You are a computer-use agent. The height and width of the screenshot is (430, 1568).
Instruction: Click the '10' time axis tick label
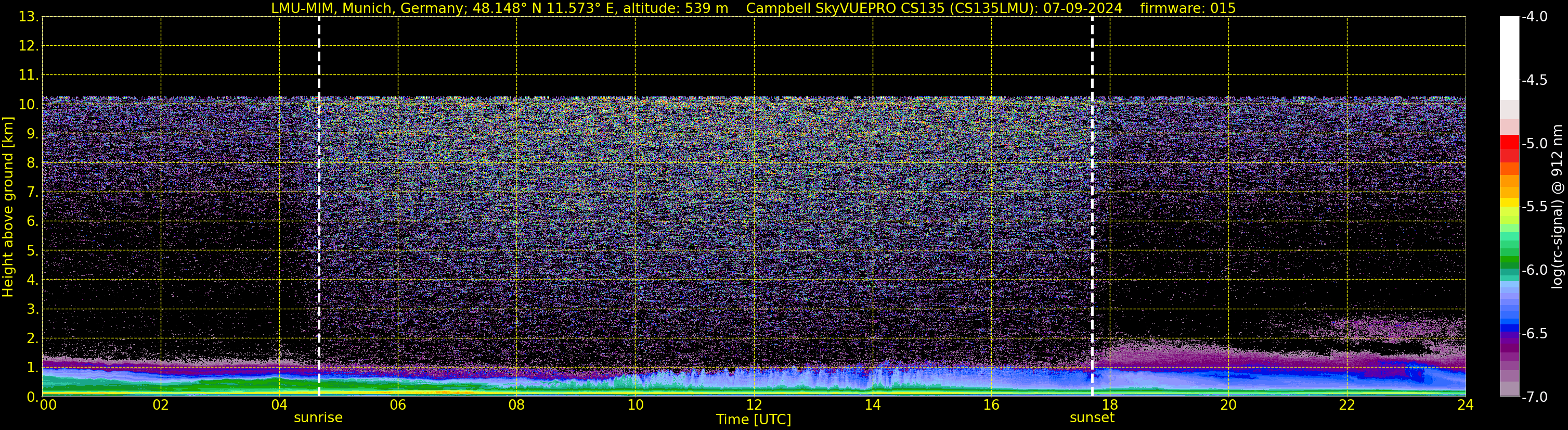pos(636,405)
